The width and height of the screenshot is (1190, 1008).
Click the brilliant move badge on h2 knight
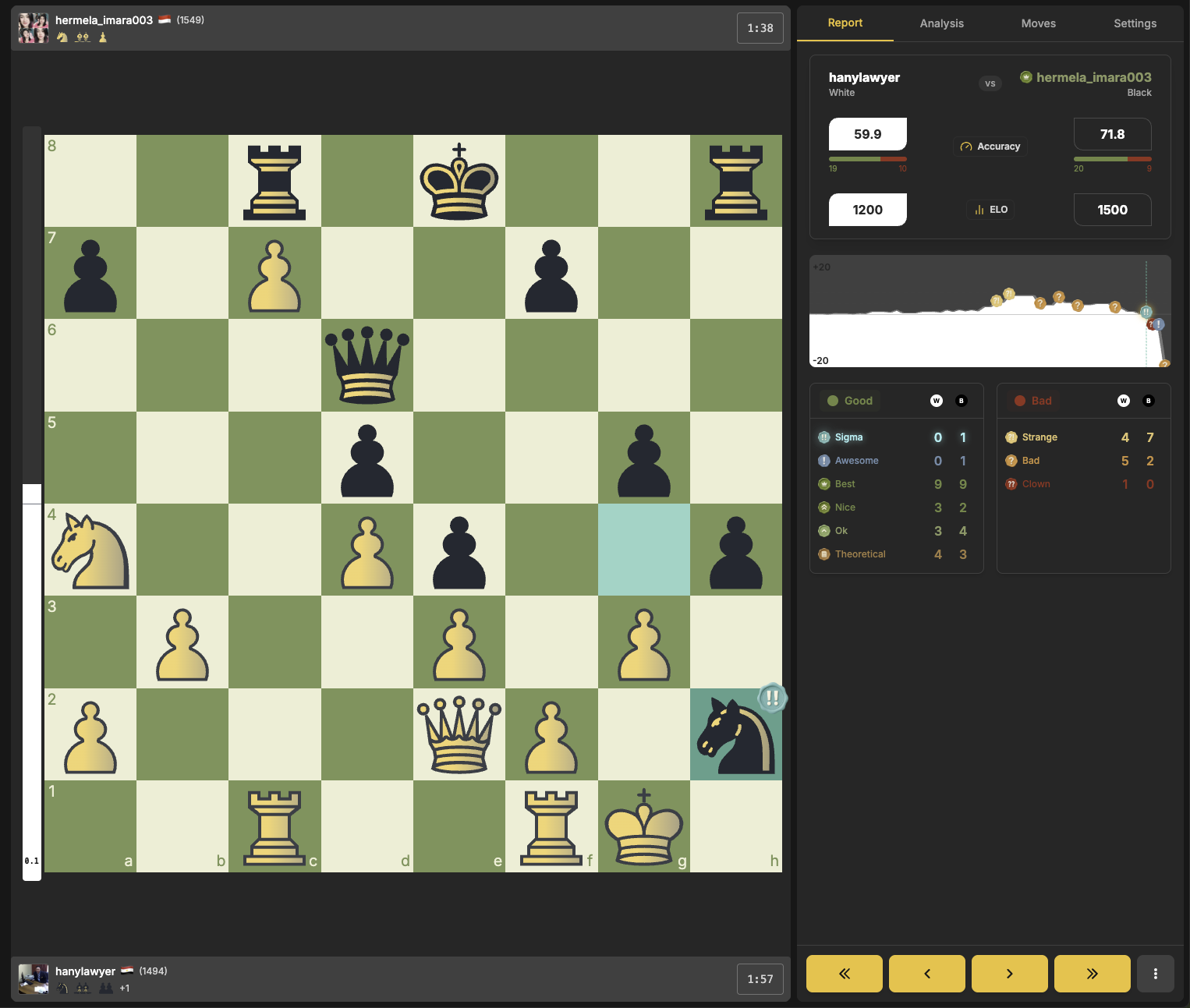(772, 698)
